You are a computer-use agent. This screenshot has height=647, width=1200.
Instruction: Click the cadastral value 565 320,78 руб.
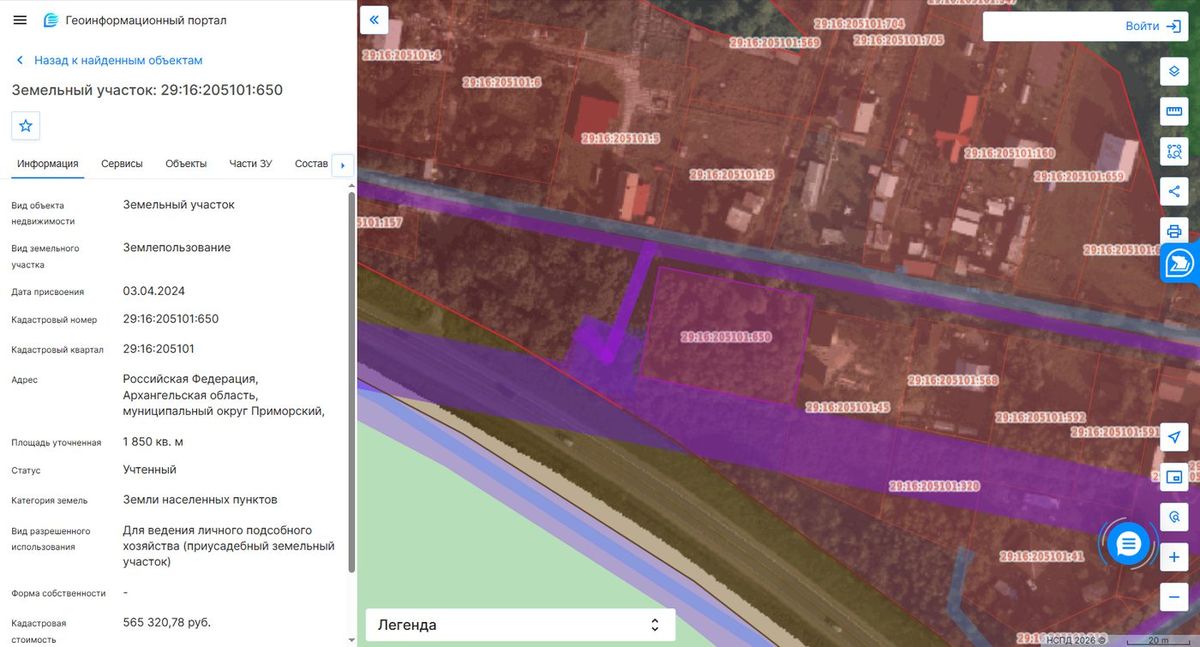click(167, 622)
